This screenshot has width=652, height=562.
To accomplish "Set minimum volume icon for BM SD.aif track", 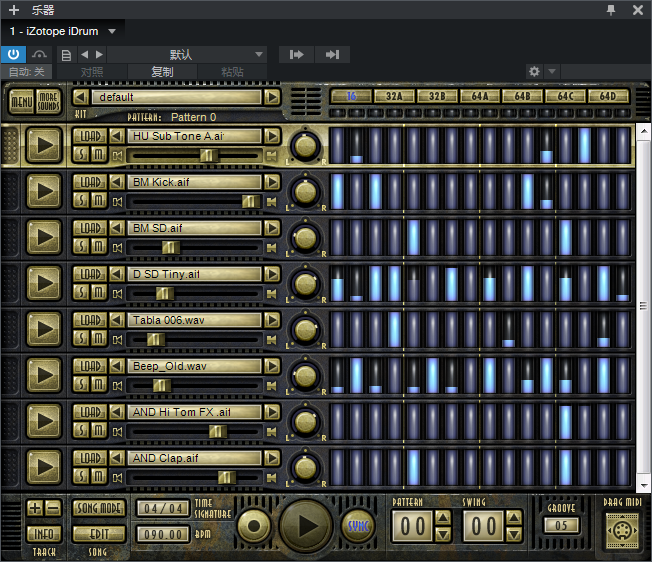I will [117, 248].
